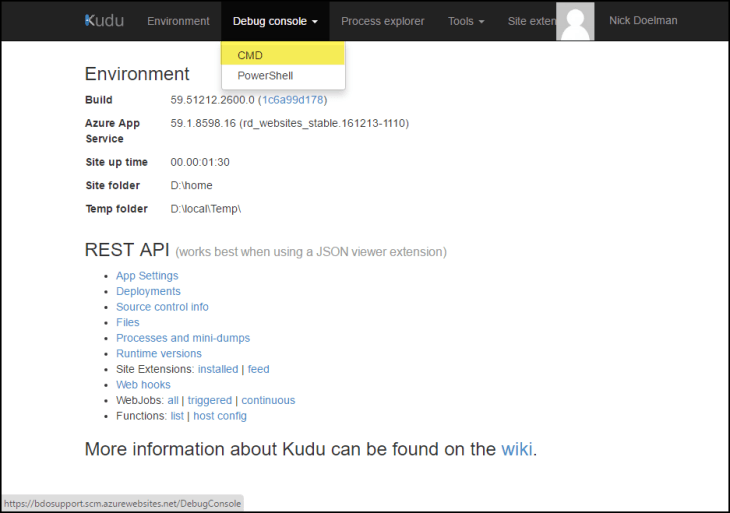Open Processes and mini-dumps link
The image size is (730, 513).
coord(183,338)
